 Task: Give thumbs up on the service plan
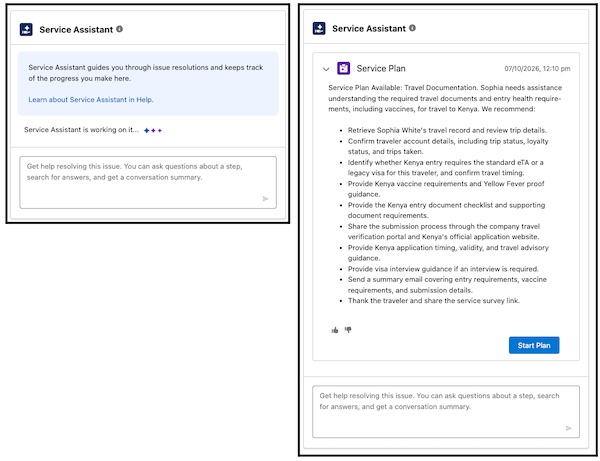[335, 330]
